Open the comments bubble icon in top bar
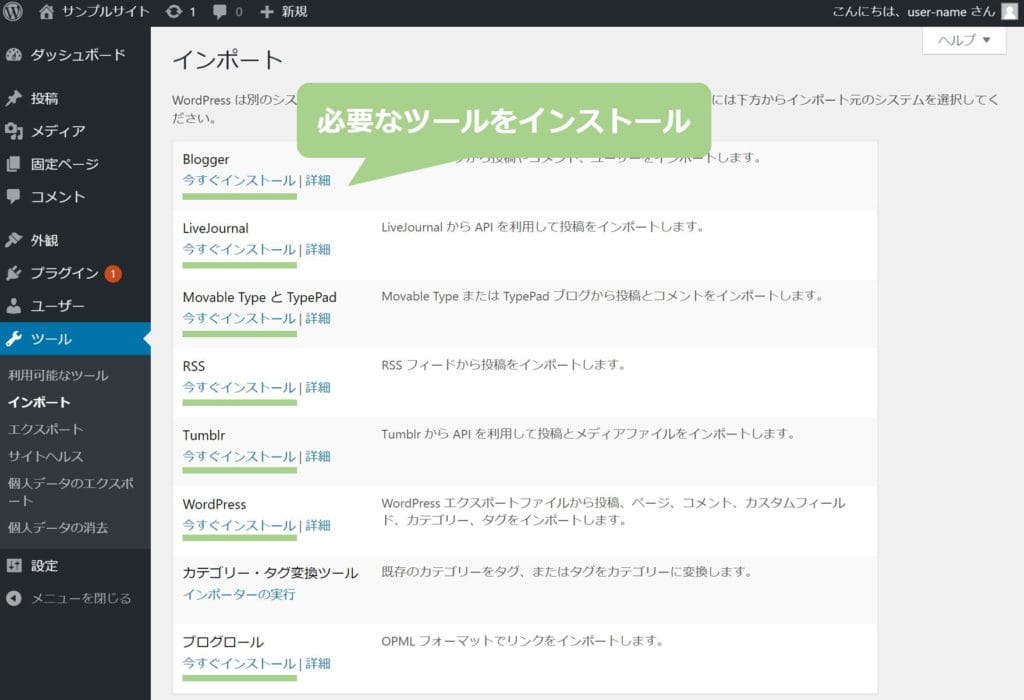The width and height of the screenshot is (1024, 700). (221, 12)
